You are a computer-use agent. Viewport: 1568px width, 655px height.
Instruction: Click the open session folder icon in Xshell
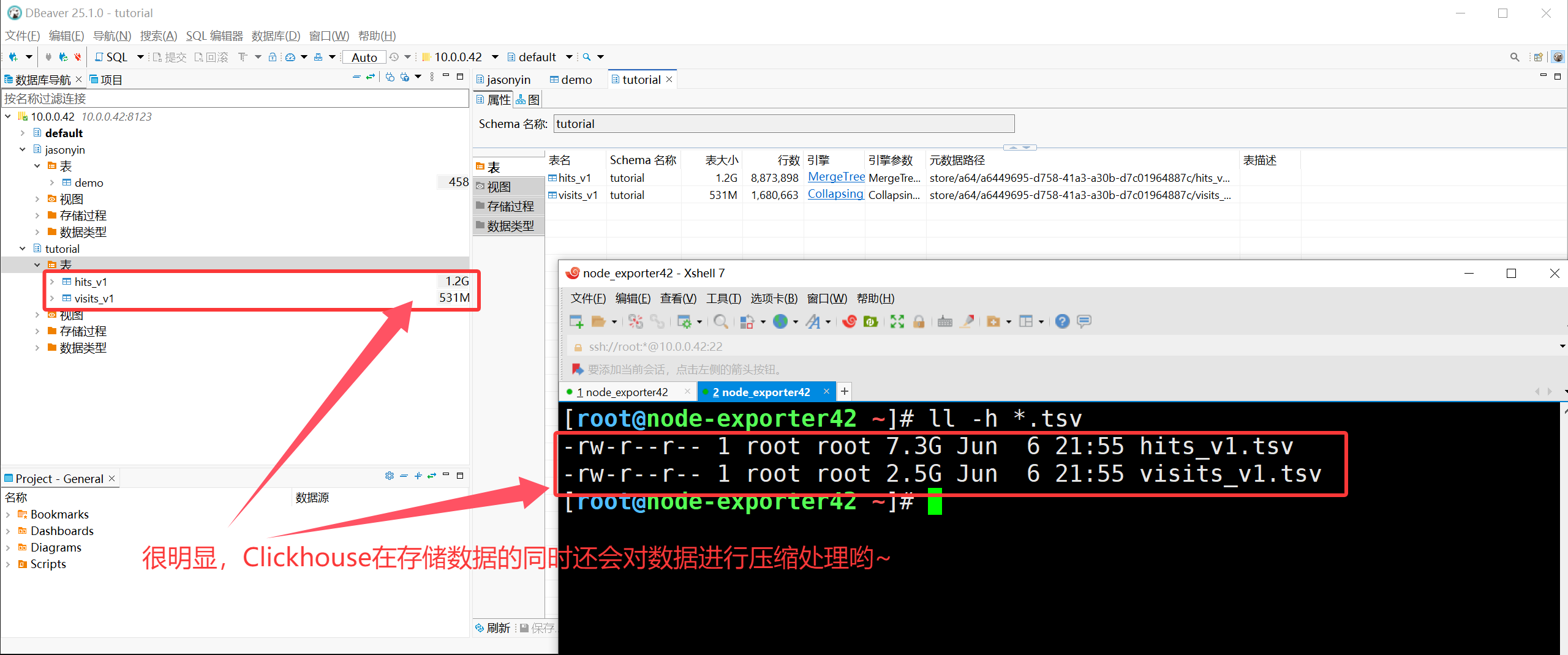598,321
